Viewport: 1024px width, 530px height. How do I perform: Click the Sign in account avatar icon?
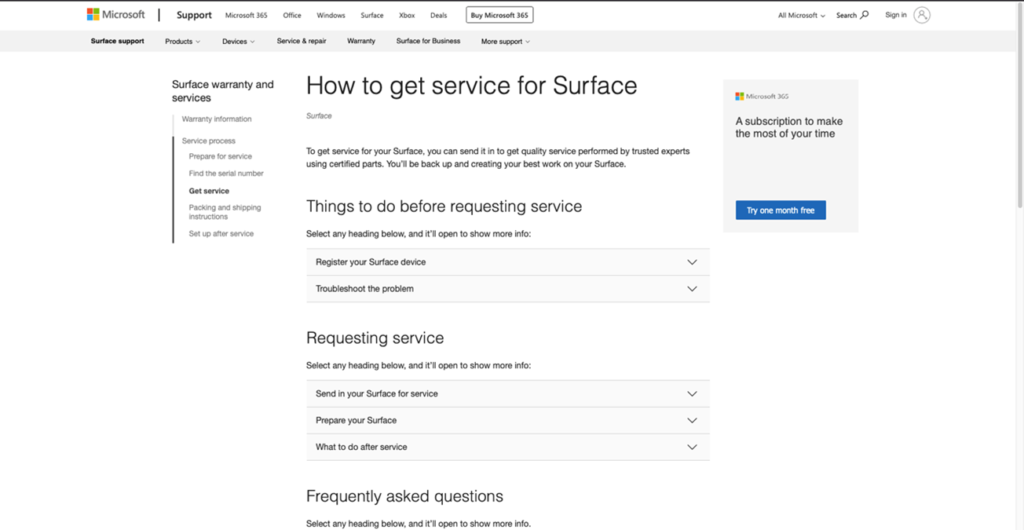(921, 15)
